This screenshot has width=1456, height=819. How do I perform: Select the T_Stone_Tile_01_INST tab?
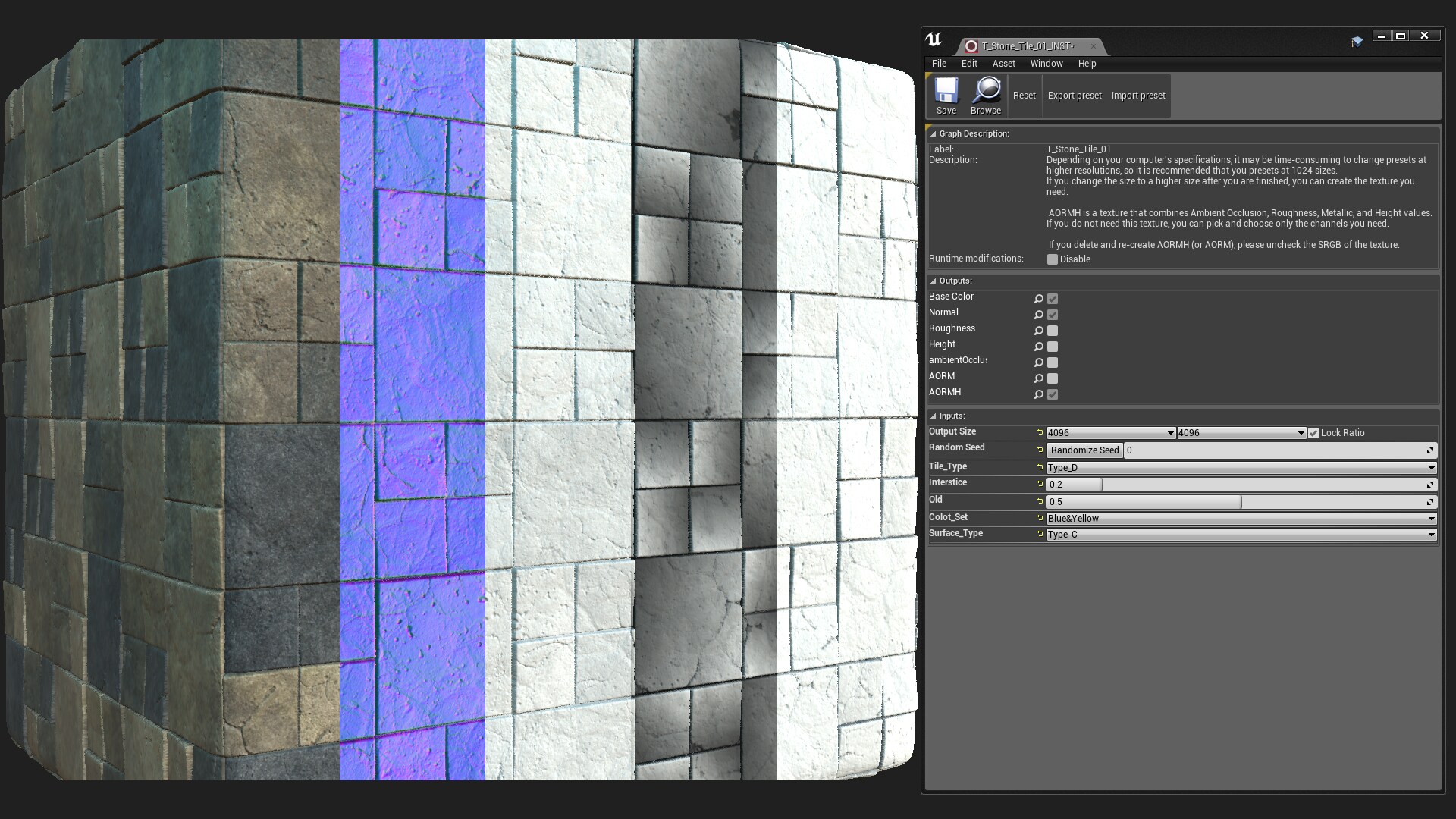[1028, 46]
